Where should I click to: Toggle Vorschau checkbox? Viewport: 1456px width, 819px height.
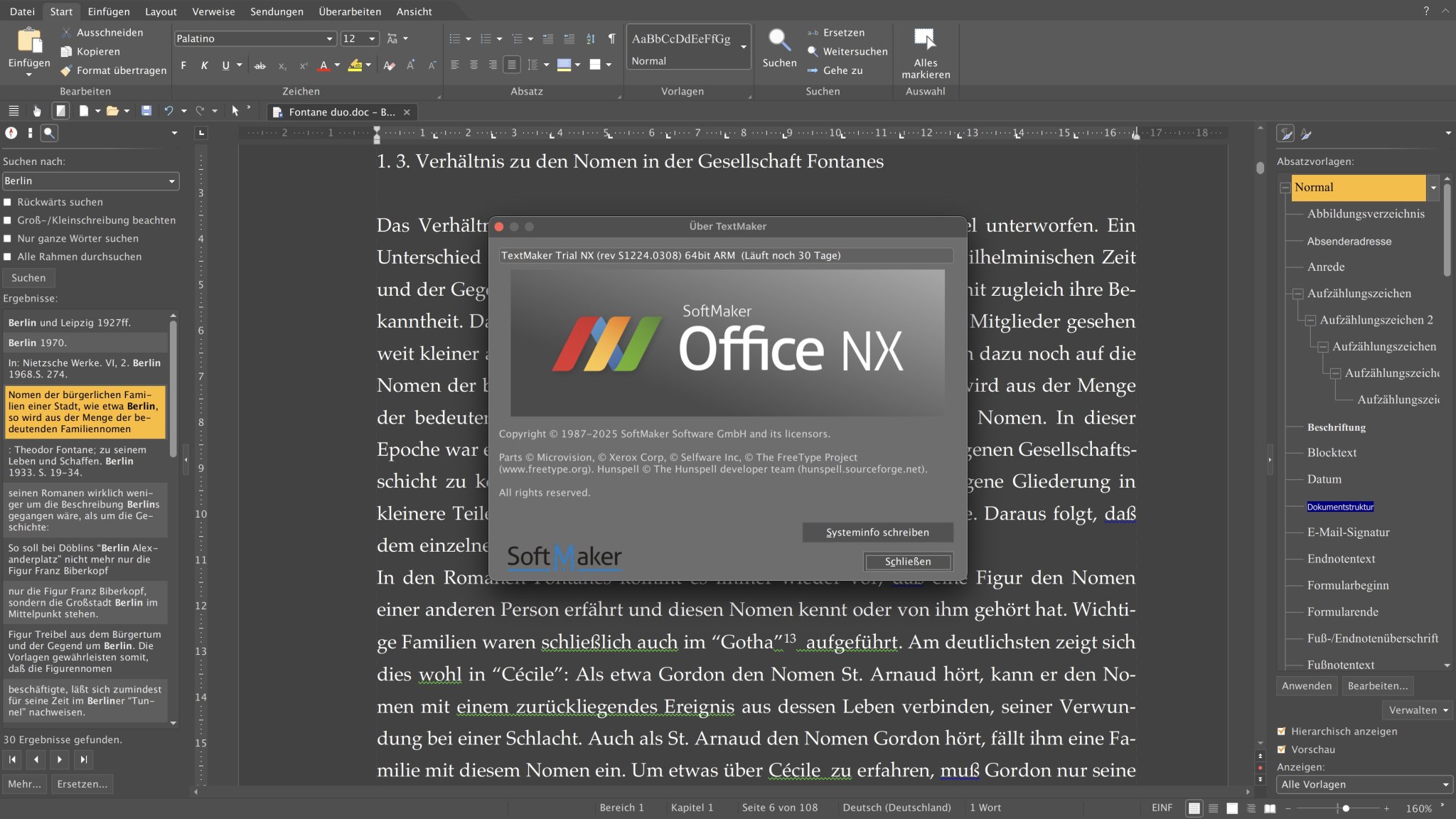[x=1281, y=749]
